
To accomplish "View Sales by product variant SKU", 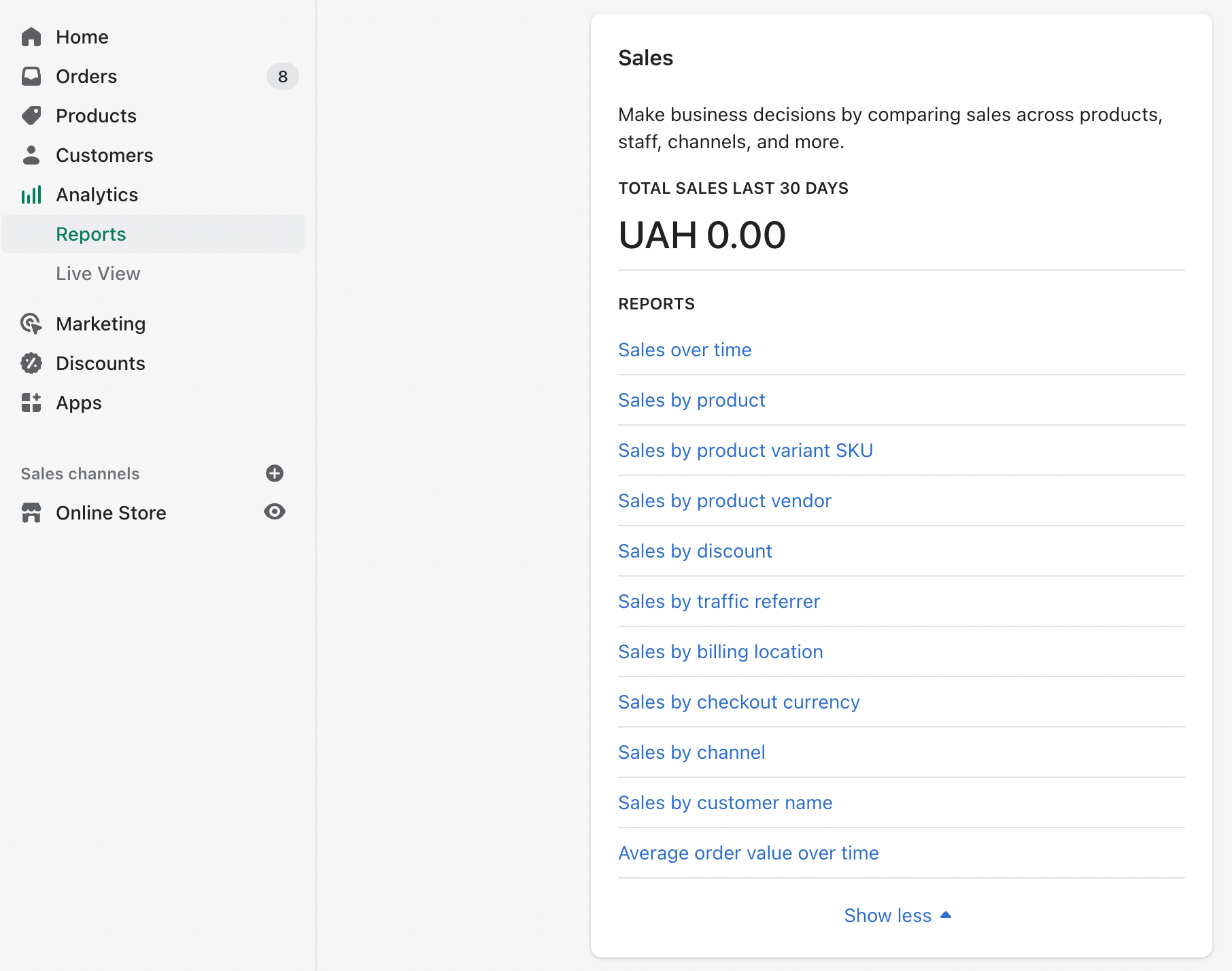I will (x=745, y=450).
